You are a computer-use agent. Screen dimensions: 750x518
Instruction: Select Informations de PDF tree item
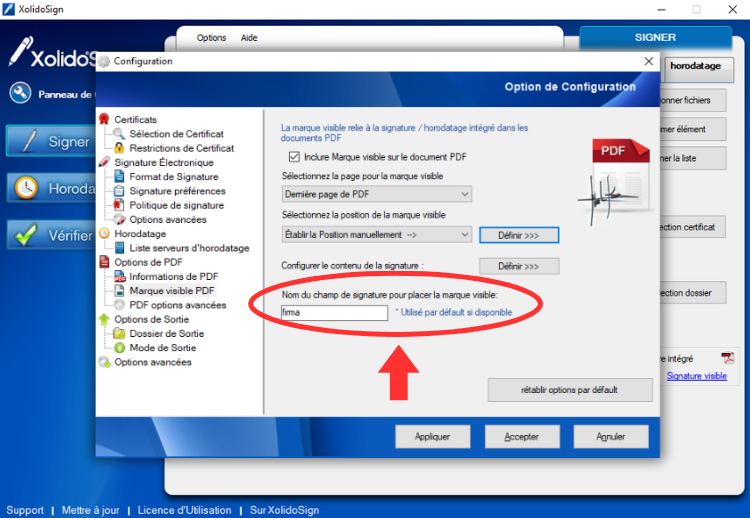tap(174, 276)
